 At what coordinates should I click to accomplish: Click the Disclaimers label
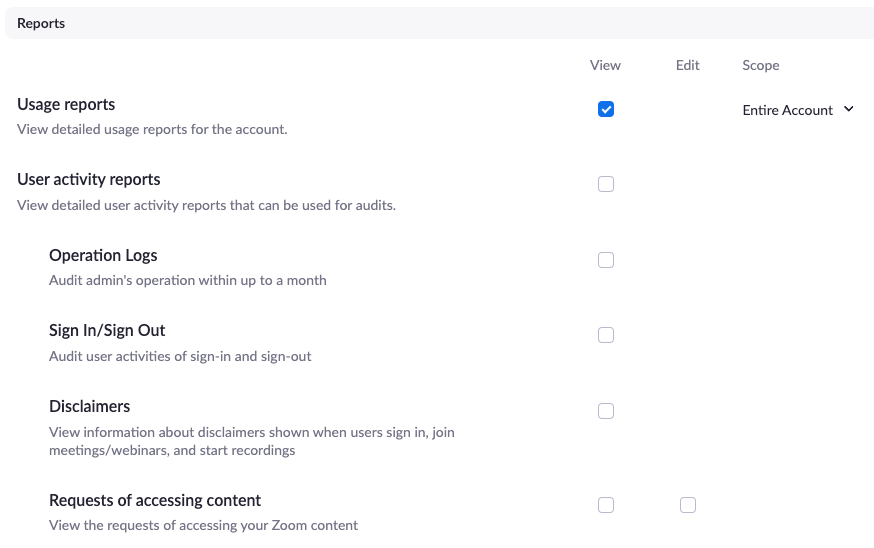(x=89, y=406)
